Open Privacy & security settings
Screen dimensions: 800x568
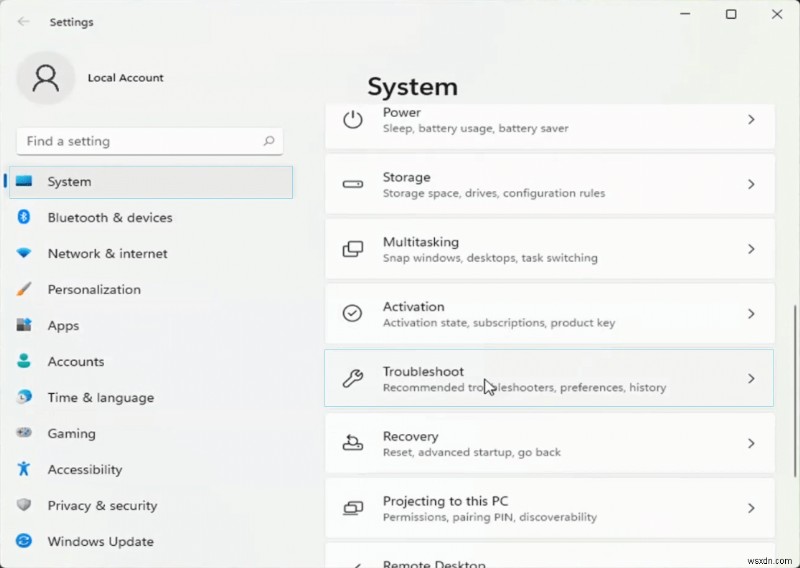tap(102, 506)
